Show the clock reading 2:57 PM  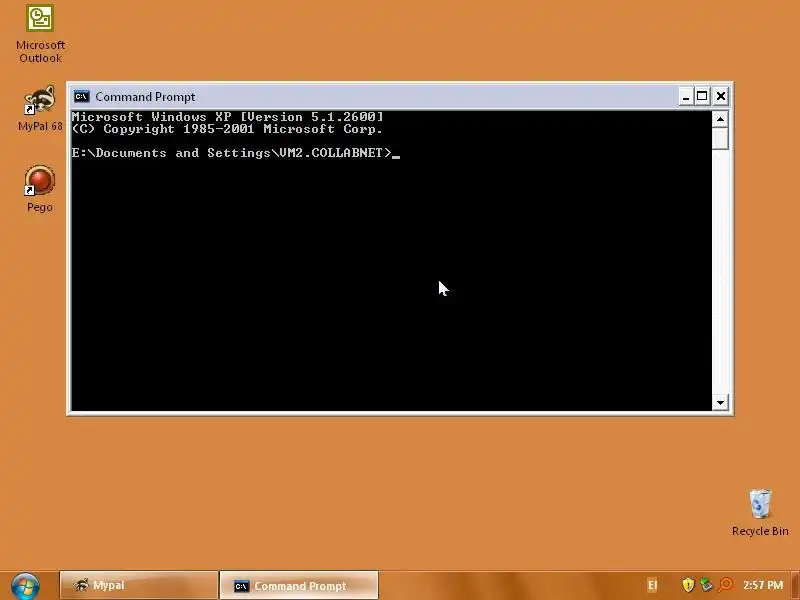pos(763,585)
